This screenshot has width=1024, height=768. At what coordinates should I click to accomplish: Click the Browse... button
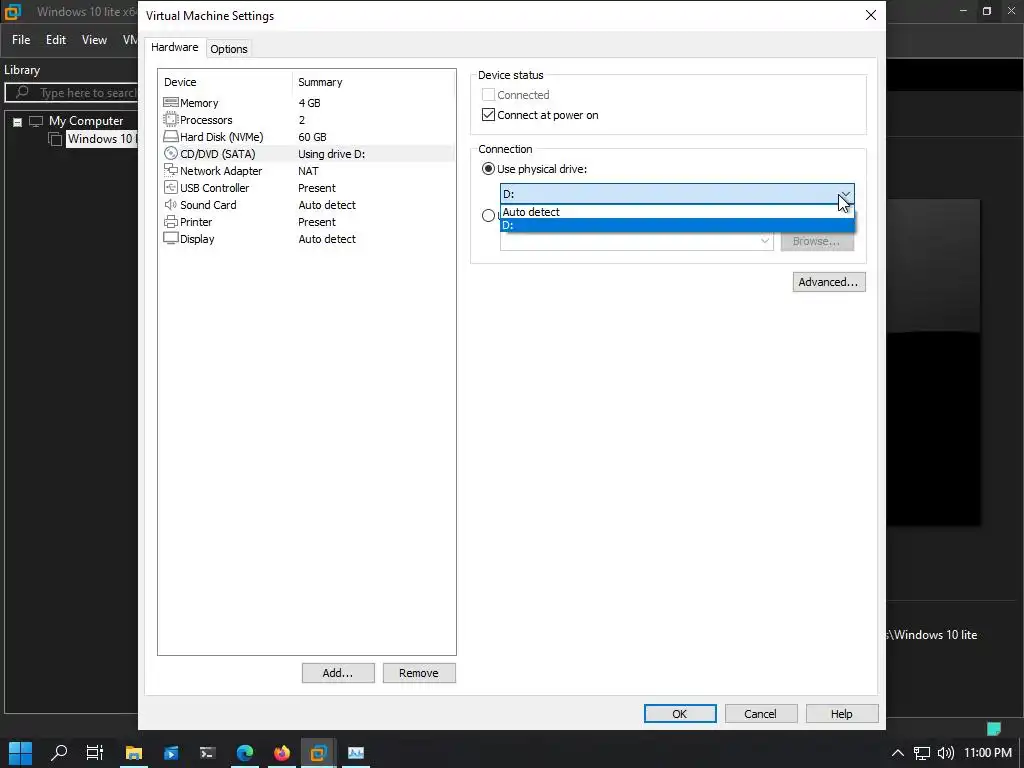pos(817,241)
